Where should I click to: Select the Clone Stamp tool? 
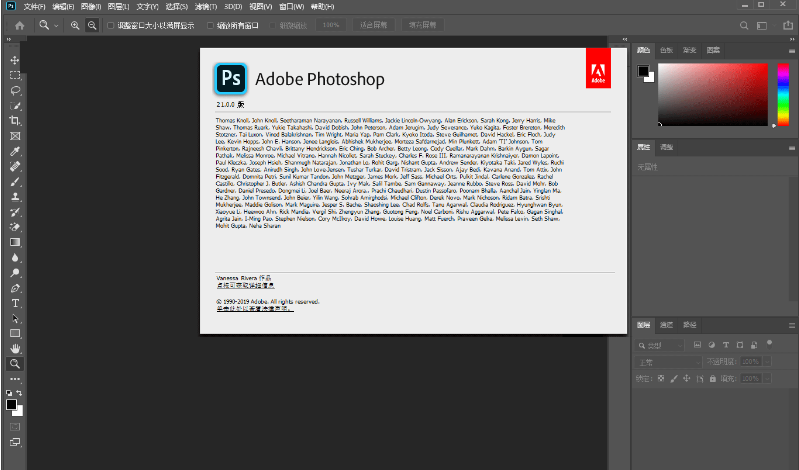[15, 197]
